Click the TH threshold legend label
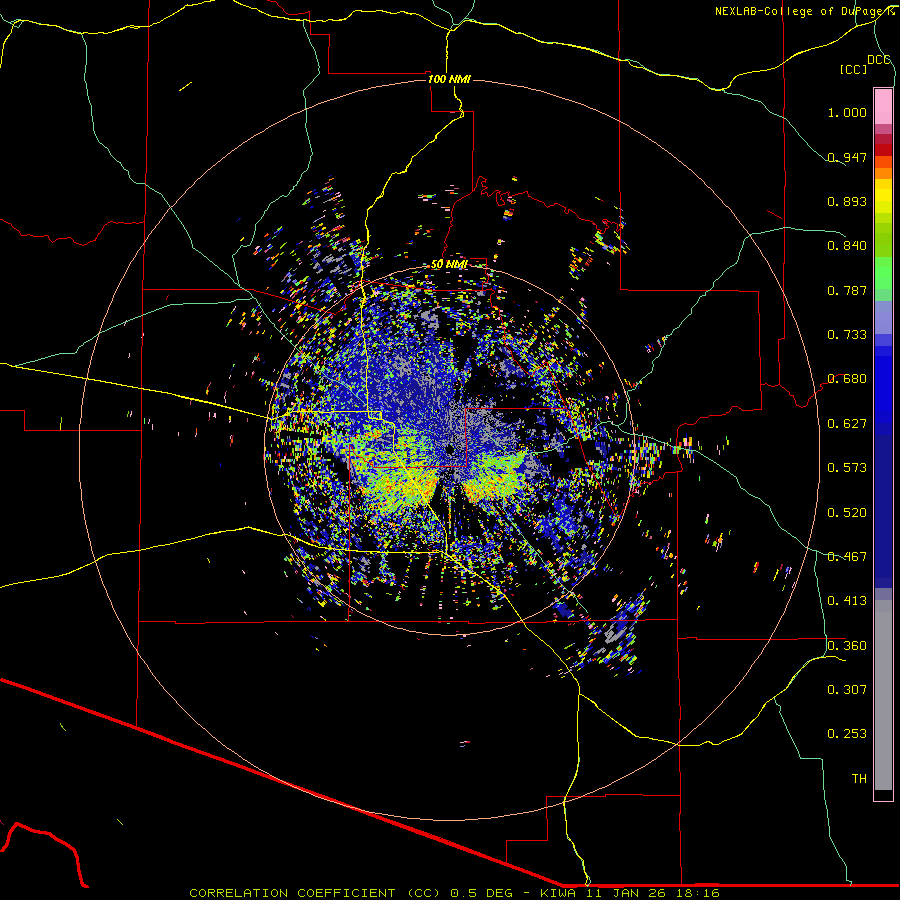 (859, 779)
